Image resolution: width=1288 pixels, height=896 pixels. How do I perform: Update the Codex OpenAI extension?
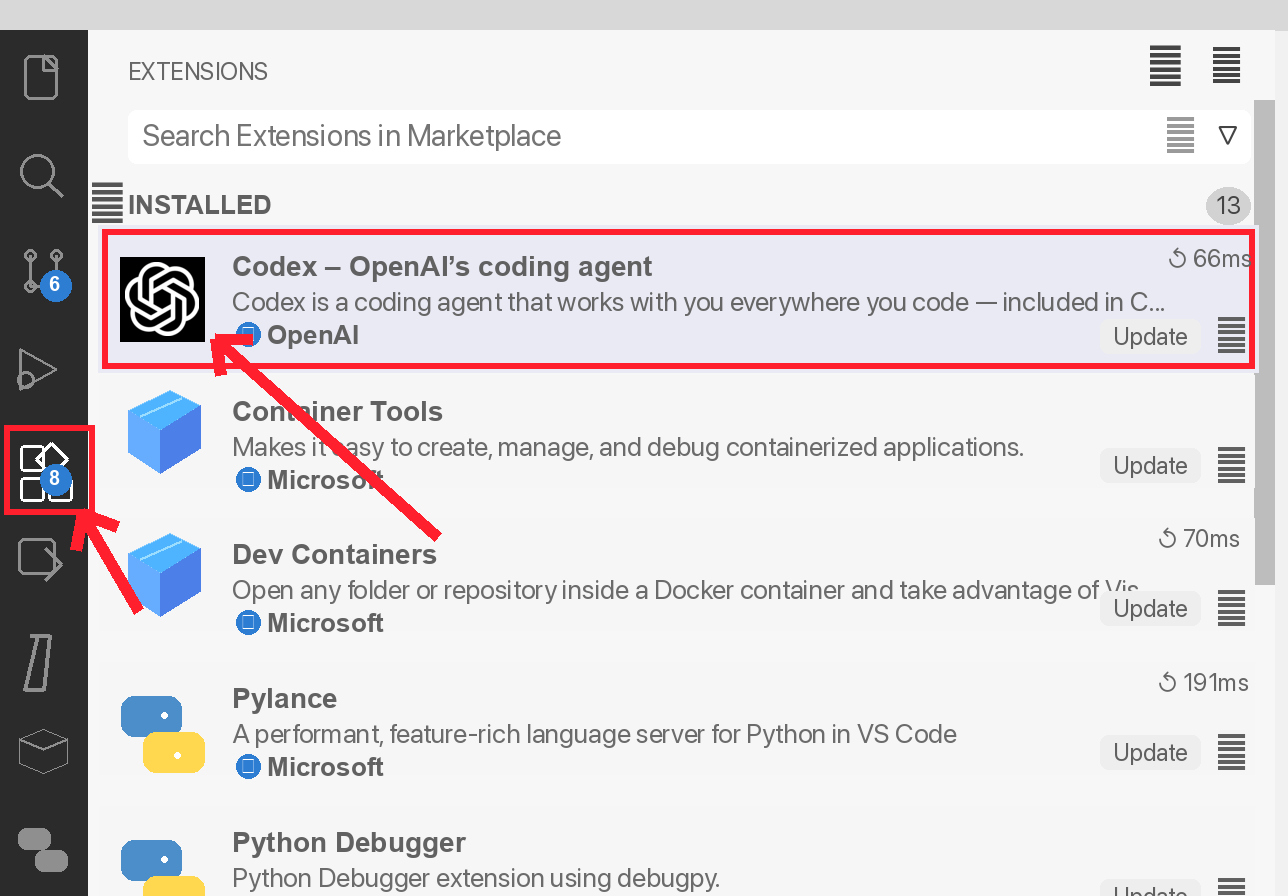pos(1150,337)
